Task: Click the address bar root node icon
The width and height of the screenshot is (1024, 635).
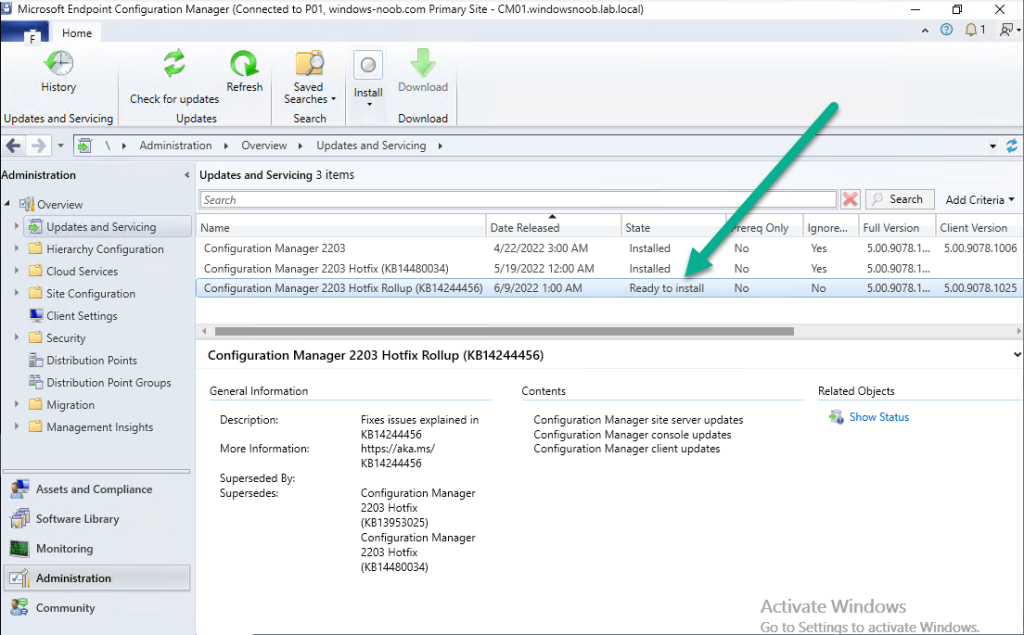Action: [x=84, y=146]
